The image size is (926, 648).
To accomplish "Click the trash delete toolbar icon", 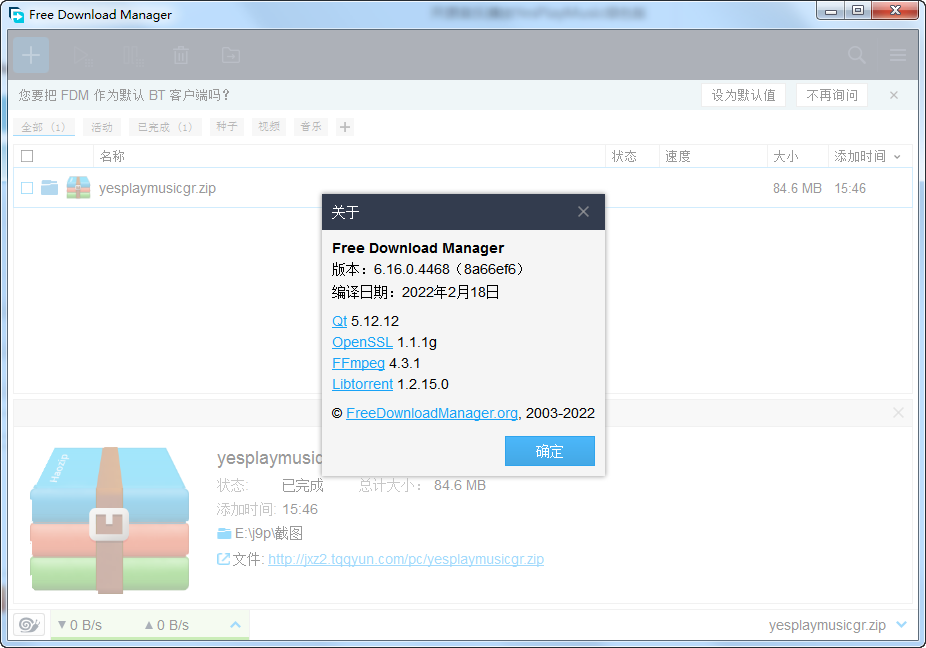I will [x=181, y=56].
